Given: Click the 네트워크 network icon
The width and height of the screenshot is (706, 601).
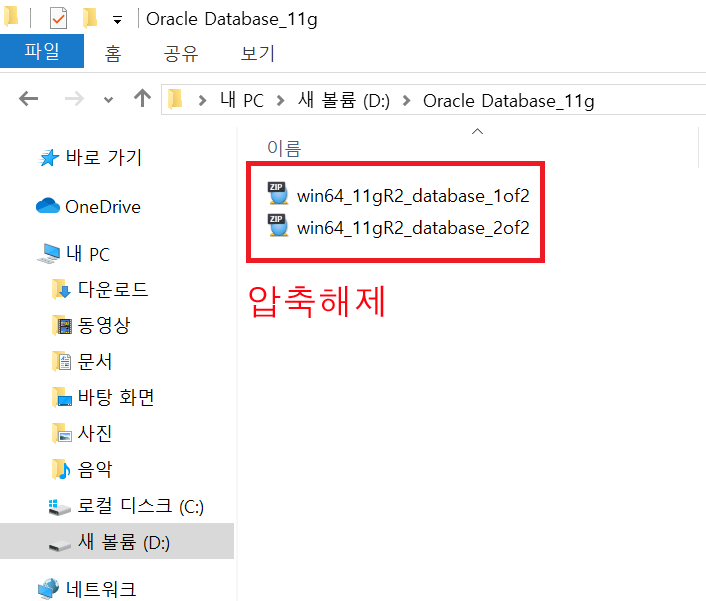Looking at the screenshot, I should point(49,589).
